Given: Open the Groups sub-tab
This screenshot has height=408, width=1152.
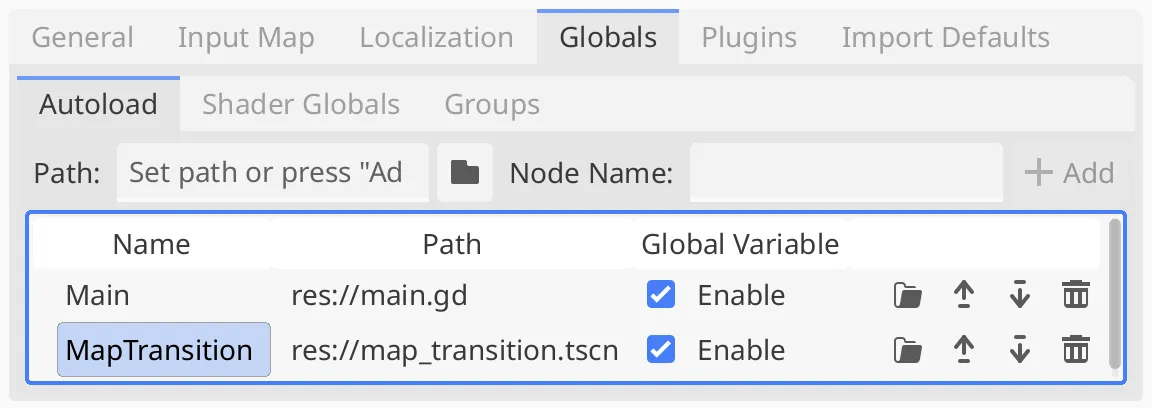Looking at the screenshot, I should (492, 104).
